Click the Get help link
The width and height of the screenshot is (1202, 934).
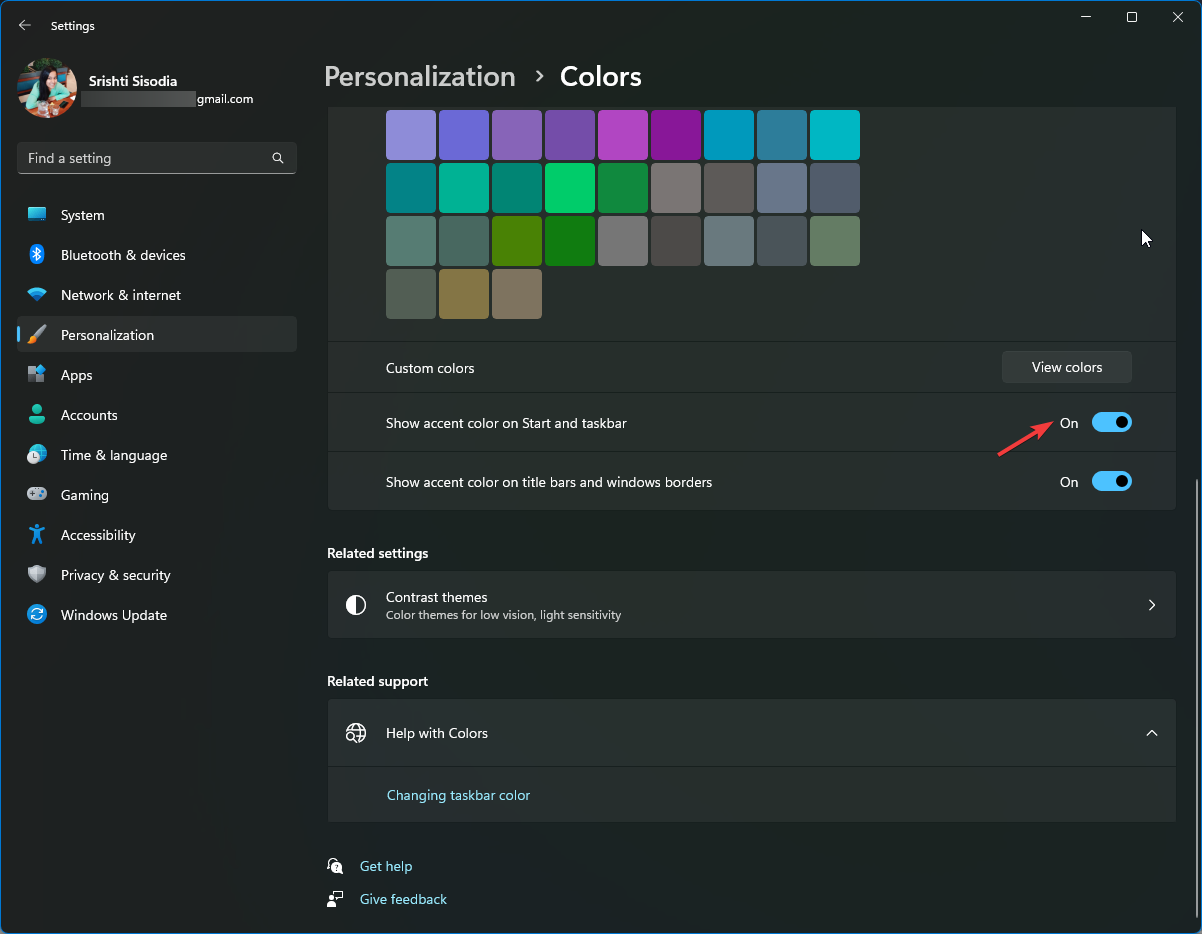[x=386, y=866]
